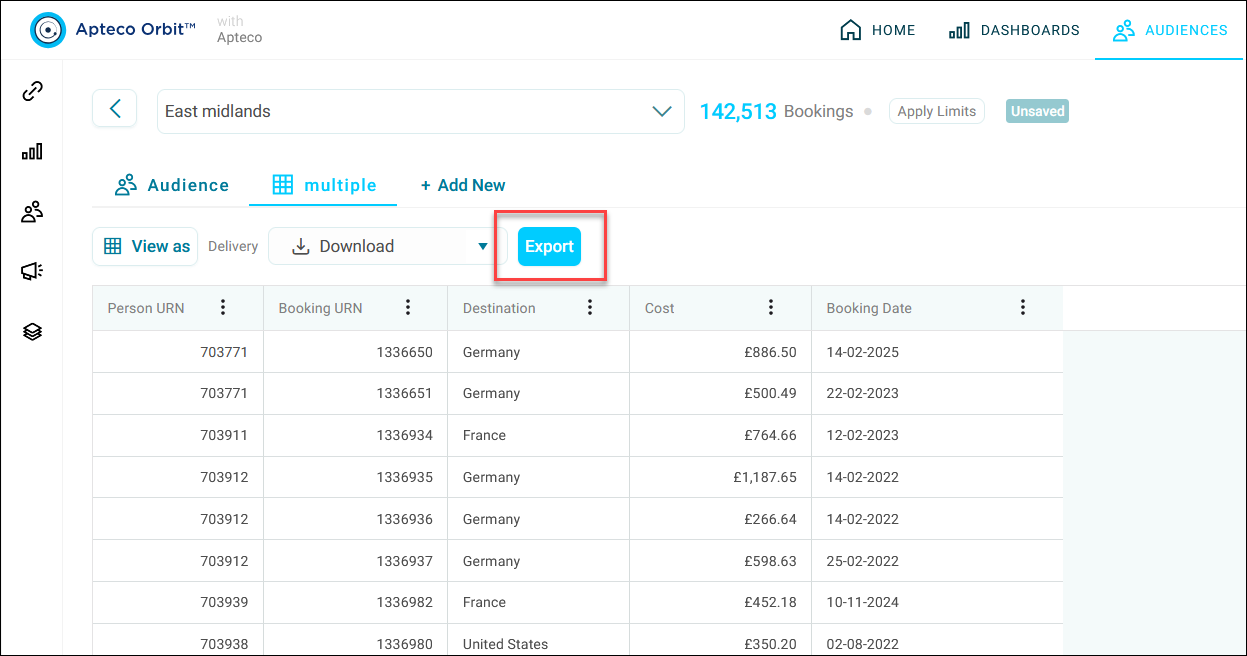Screen dimensions: 1247x656
Task: Switch to the Audience tab
Action: pos(172,185)
